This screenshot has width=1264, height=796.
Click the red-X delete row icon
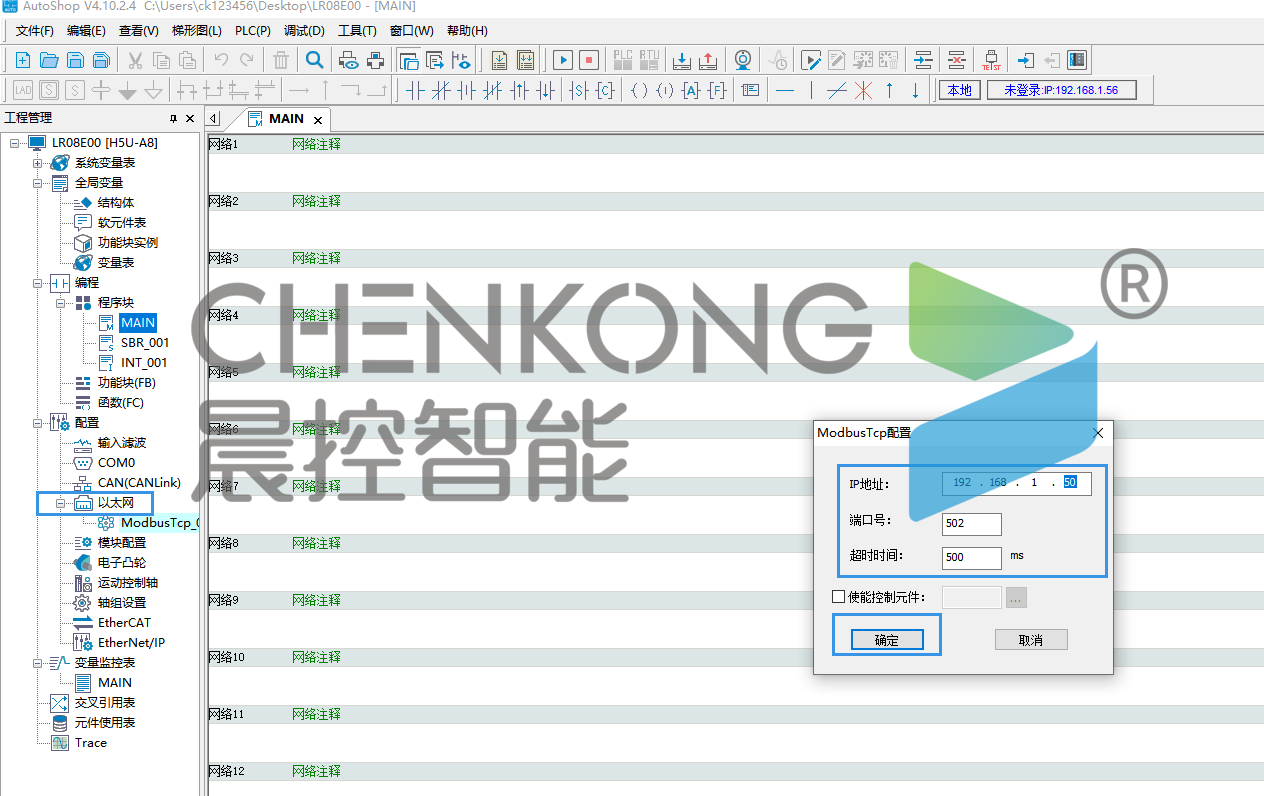coord(957,60)
